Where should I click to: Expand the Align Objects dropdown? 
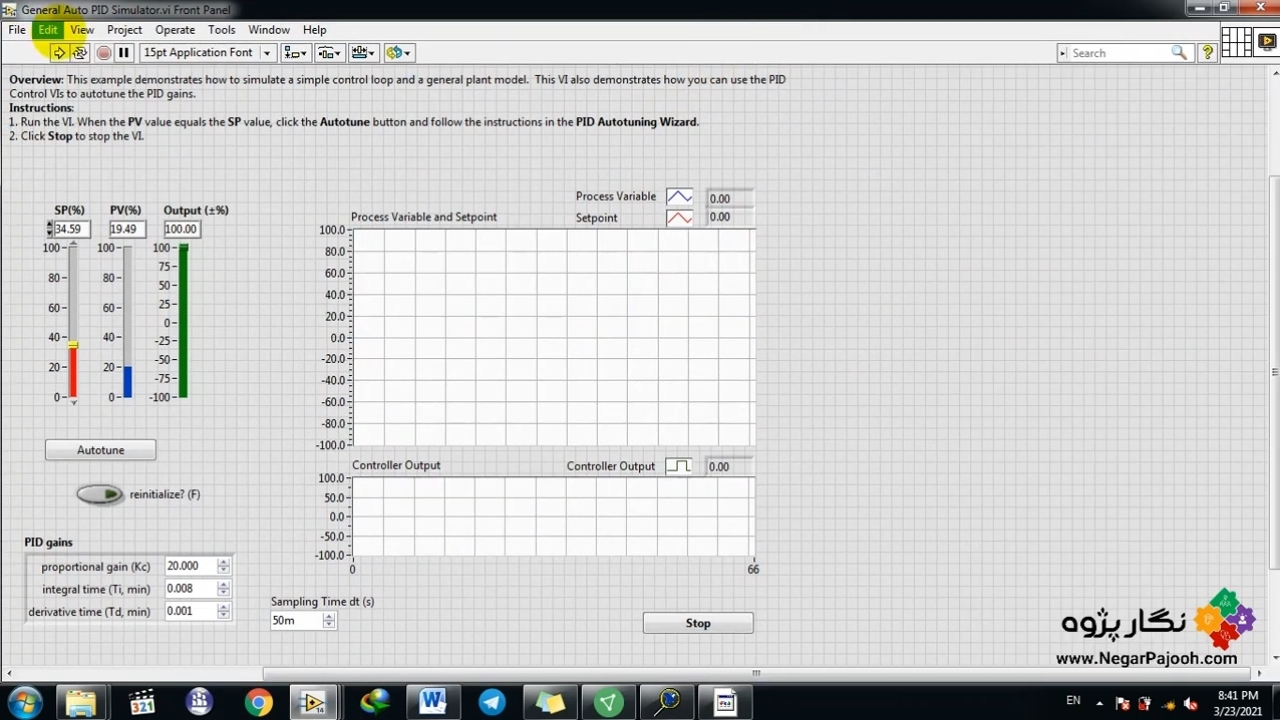point(295,53)
